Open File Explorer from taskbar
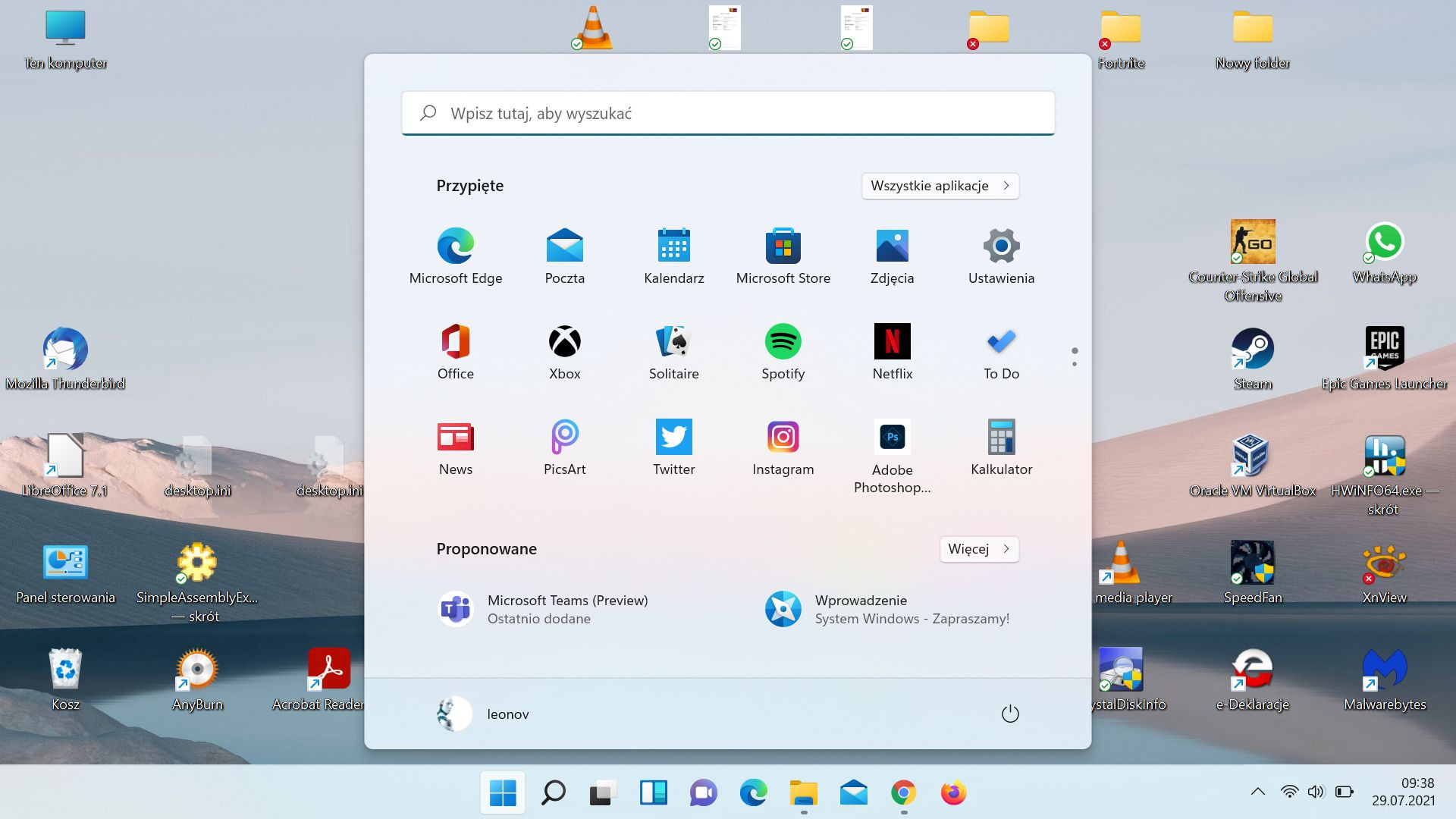The image size is (1456, 819). click(803, 793)
